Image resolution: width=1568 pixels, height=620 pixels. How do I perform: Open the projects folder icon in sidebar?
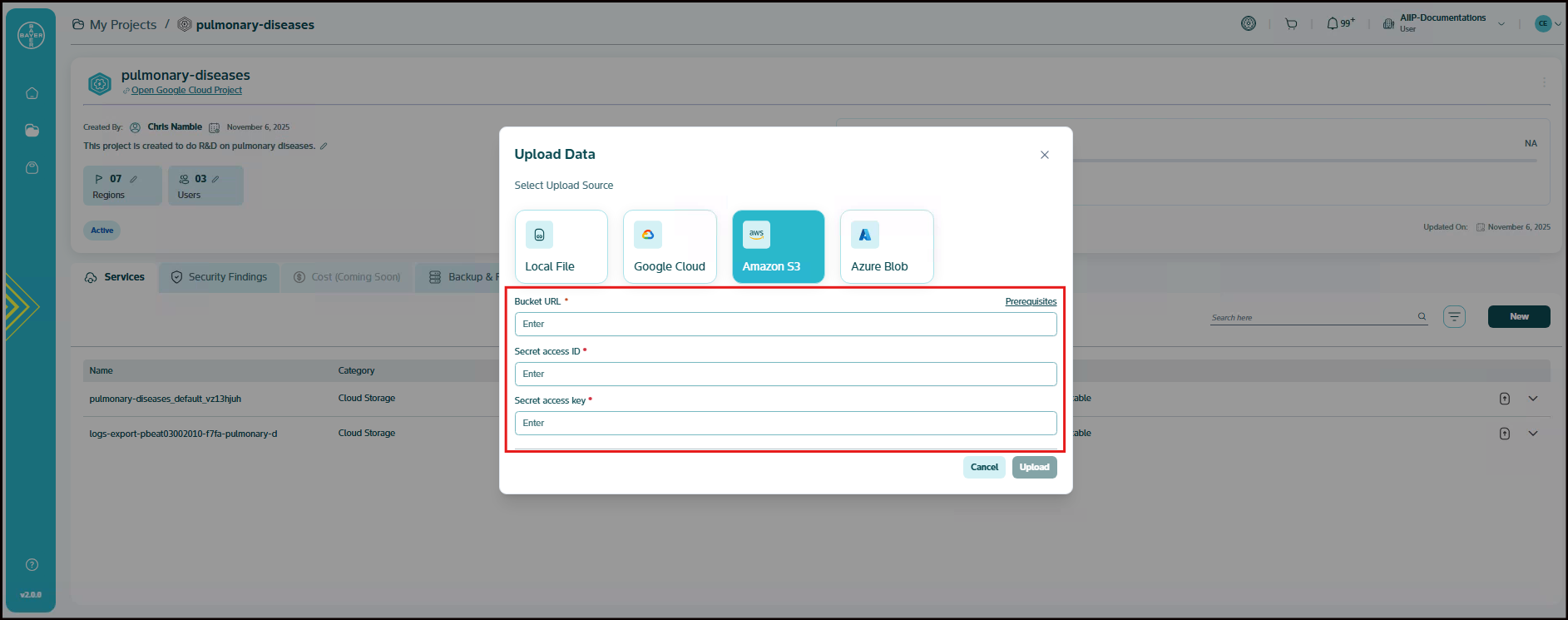point(32,131)
